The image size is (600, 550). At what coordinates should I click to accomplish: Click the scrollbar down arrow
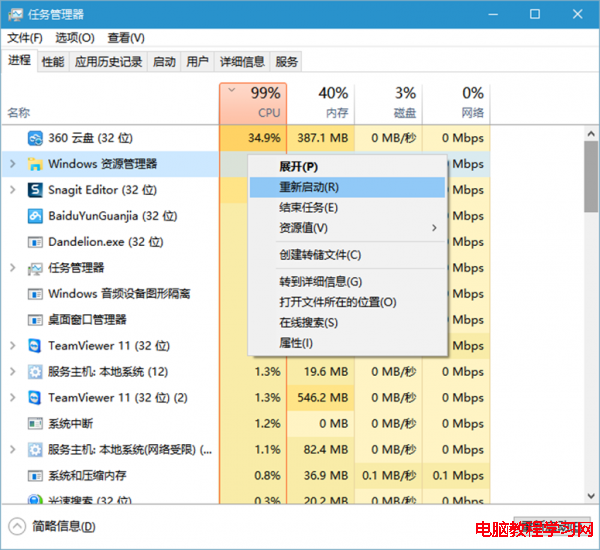point(591,496)
